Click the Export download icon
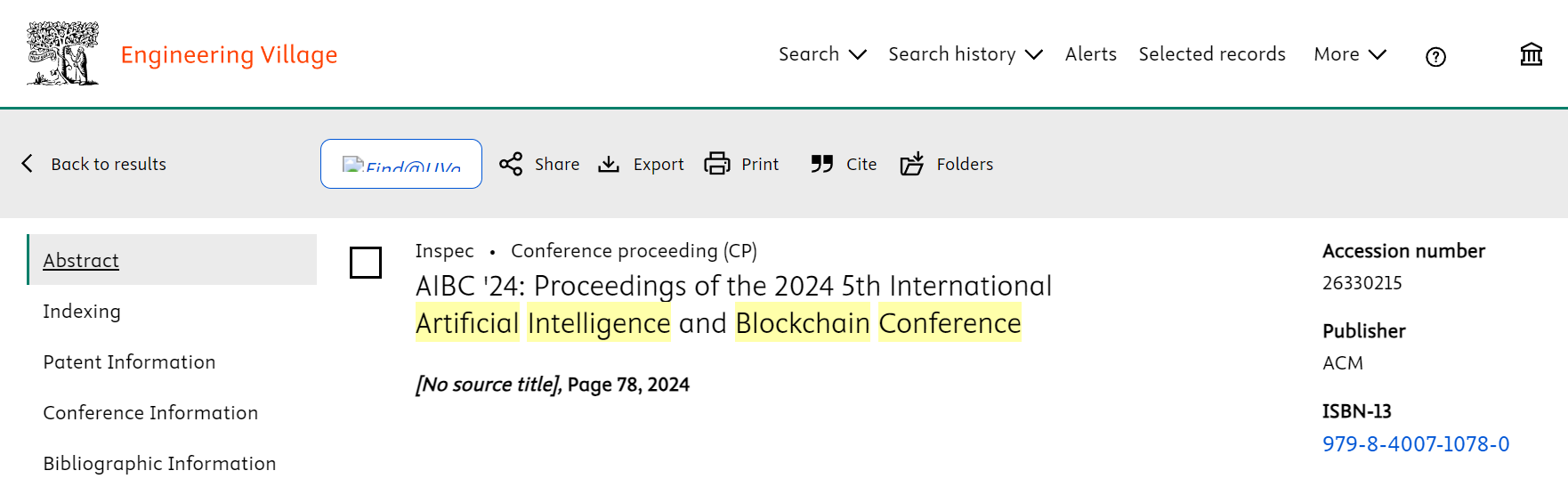Screen dimensions: 1568x495 [x=609, y=164]
